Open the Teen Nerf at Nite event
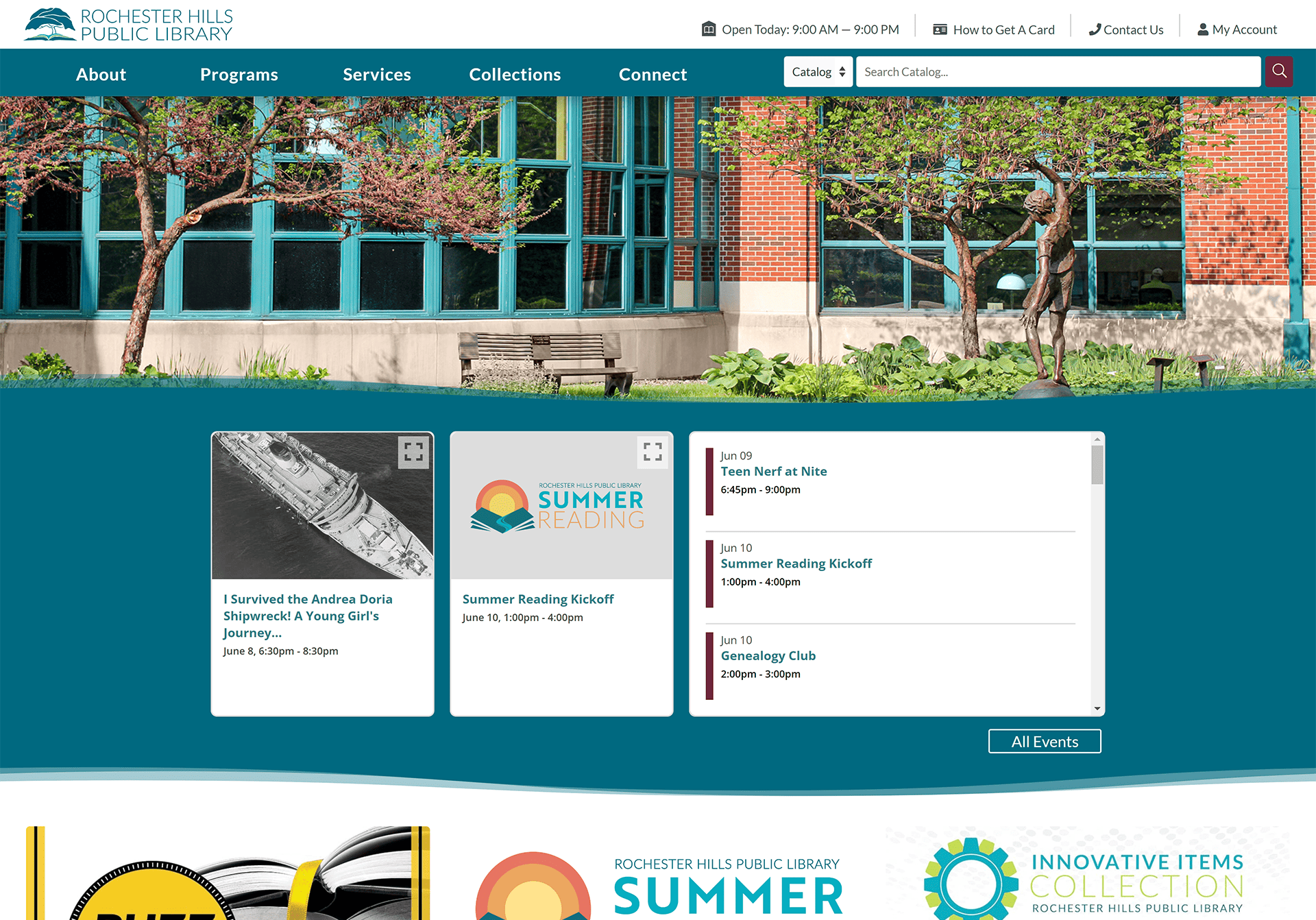The image size is (1316, 920). (x=773, y=471)
